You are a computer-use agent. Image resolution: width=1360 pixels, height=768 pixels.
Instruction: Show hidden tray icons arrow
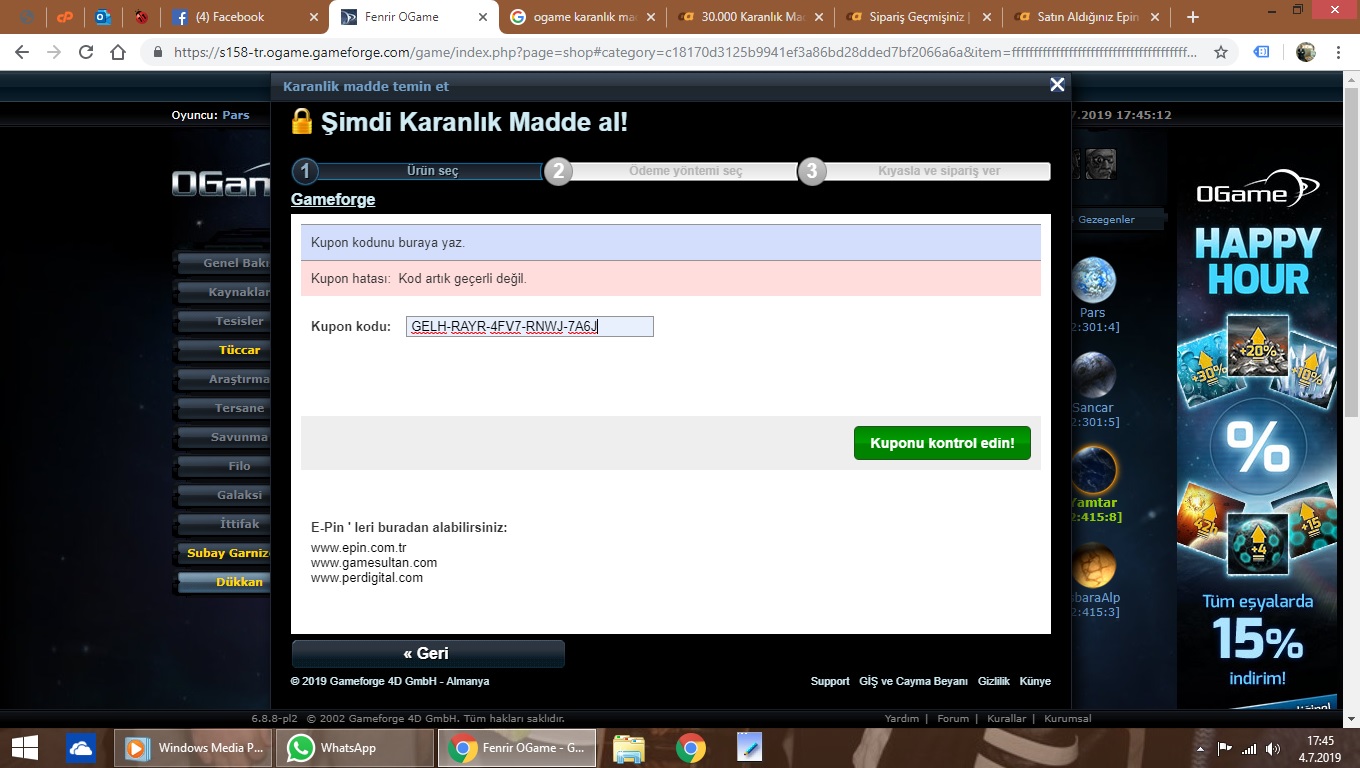pos(1201,748)
